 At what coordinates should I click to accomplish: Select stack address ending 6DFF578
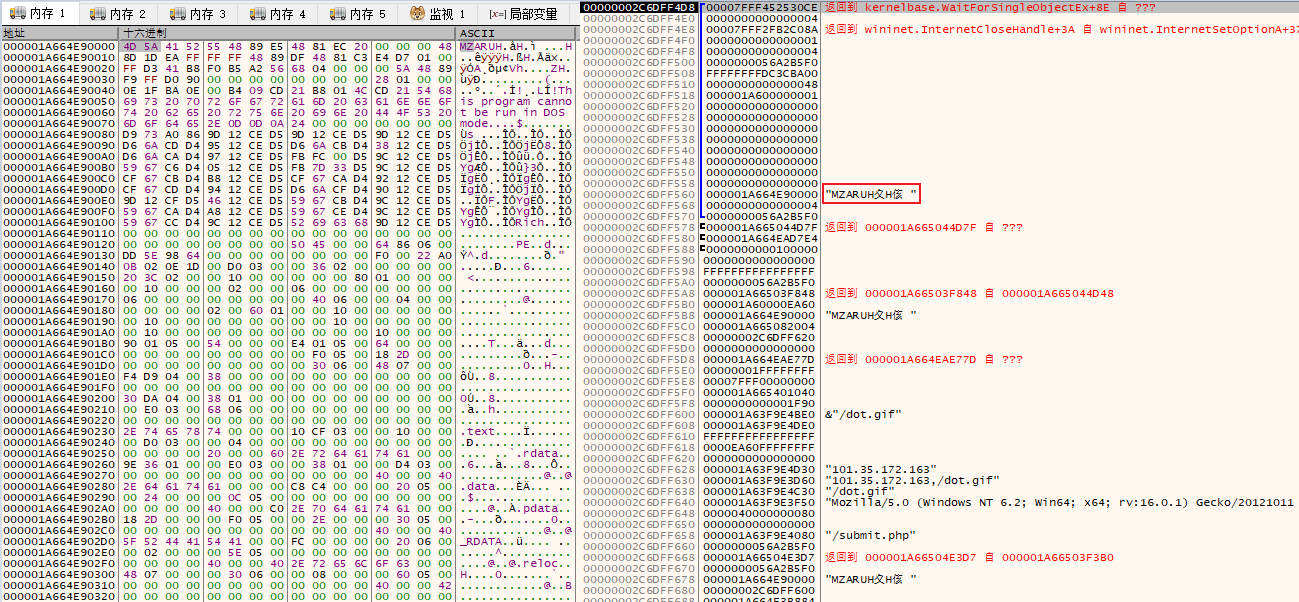pyautogui.click(x=638, y=227)
